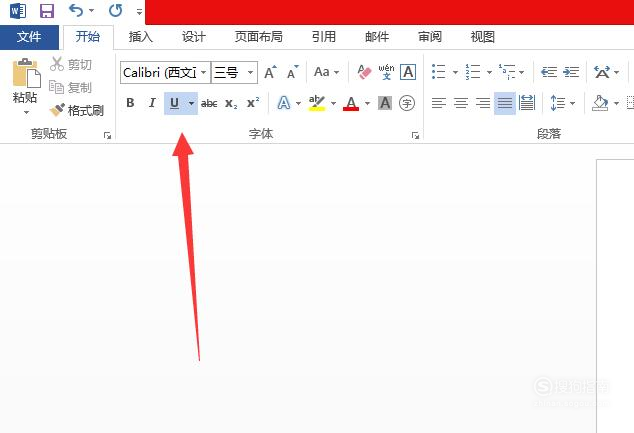The height and width of the screenshot is (433, 634).
Task: Apply multilevel list
Action: 507,72
